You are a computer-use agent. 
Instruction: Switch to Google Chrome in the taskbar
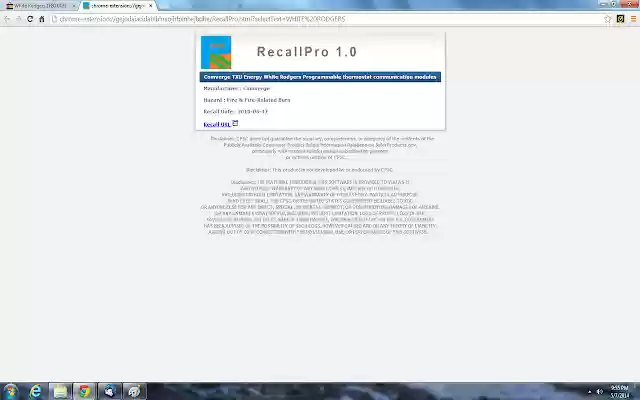click(85, 391)
